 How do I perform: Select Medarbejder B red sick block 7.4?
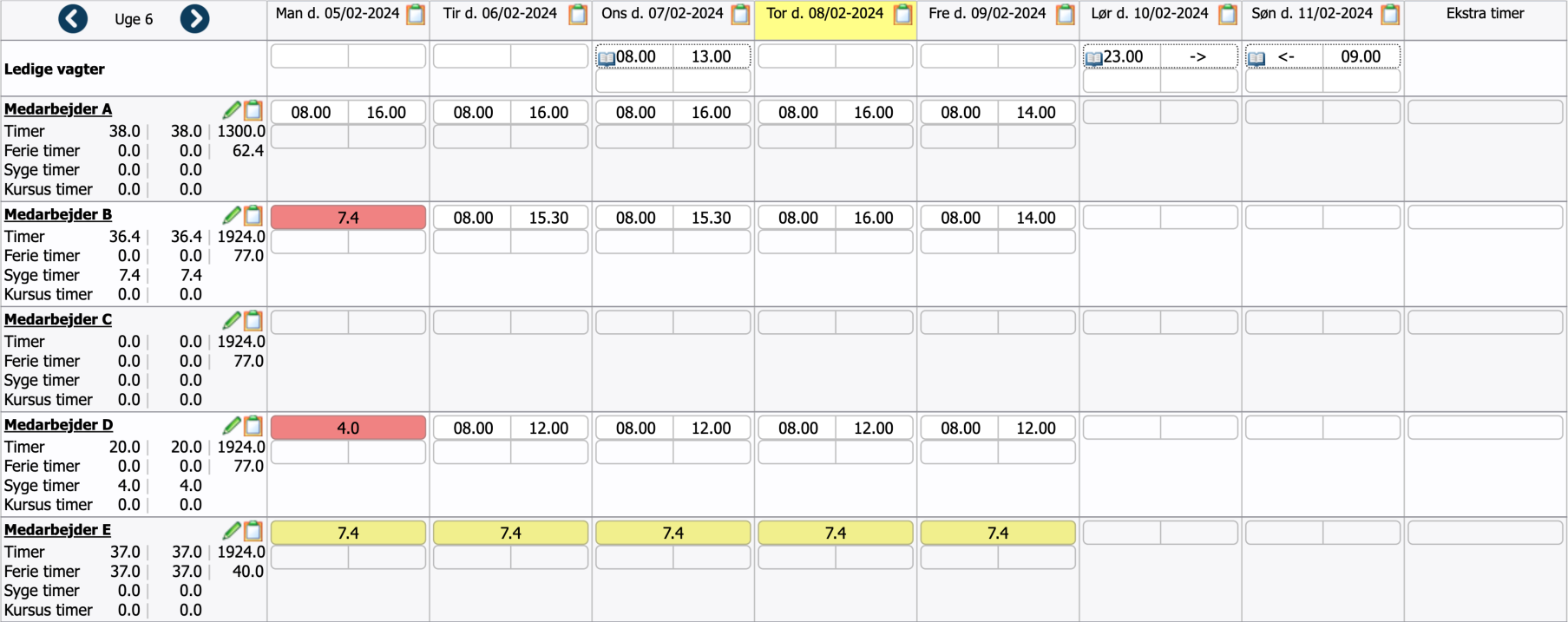tap(348, 218)
